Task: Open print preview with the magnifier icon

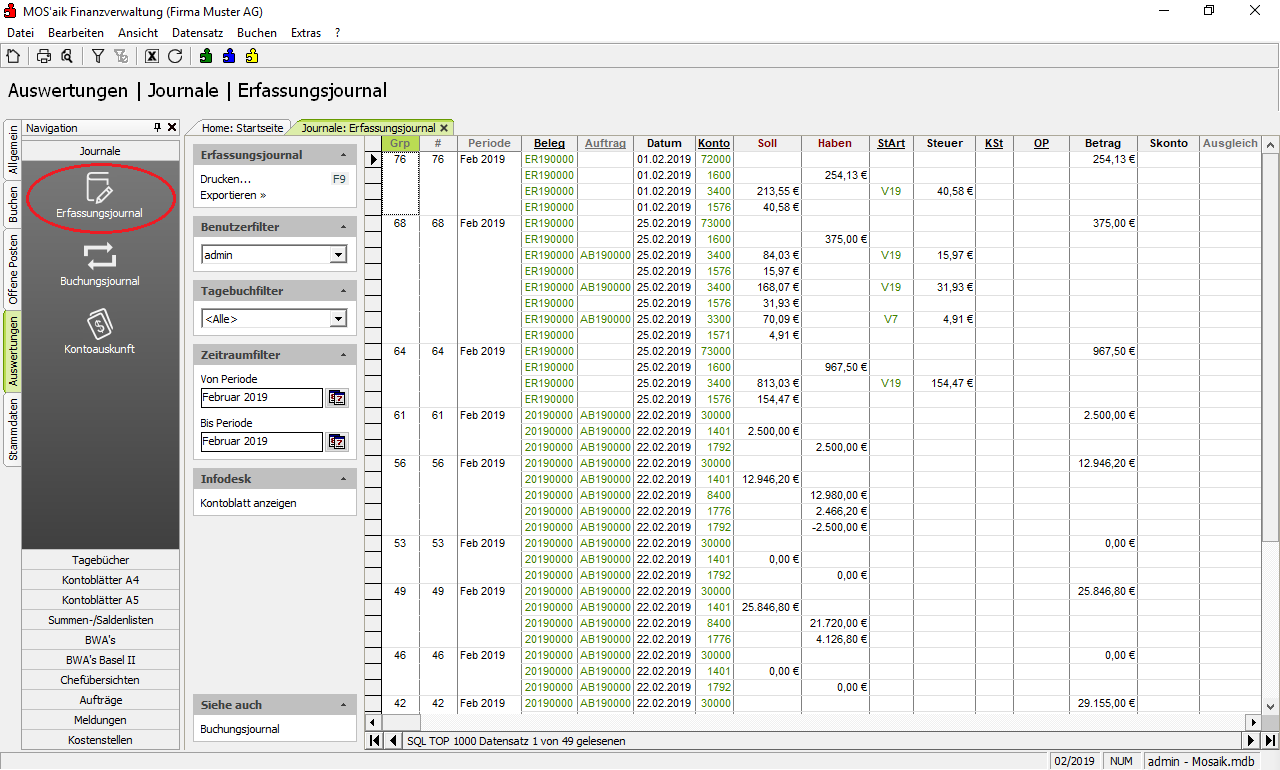Action: [x=66, y=56]
